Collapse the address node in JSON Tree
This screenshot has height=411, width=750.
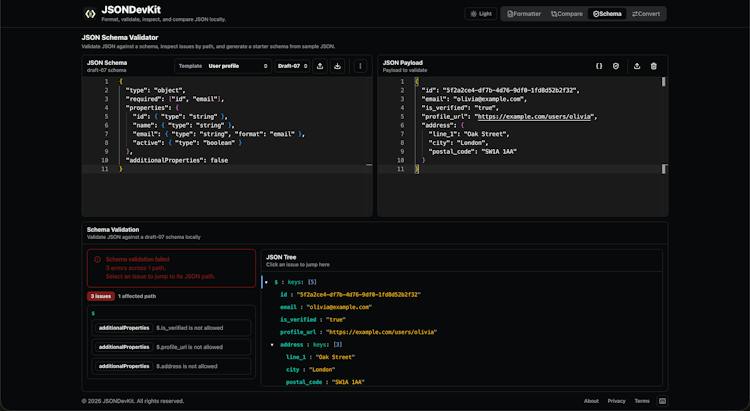coord(272,344)
